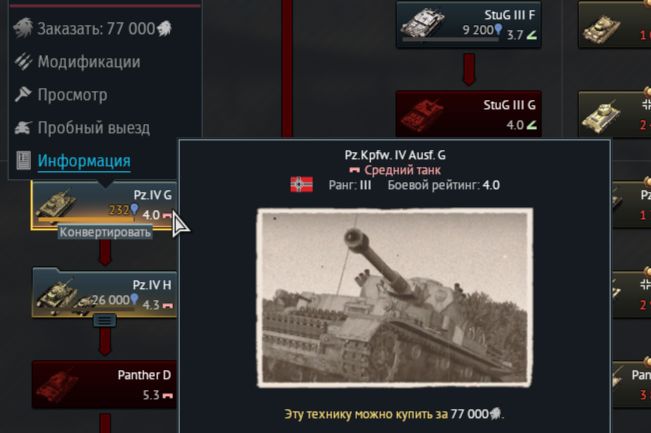Click the Pz.Kpfw. IV Ausf. G historical photo
This screenshot has width=651, height=433.
tap(395, 298)
